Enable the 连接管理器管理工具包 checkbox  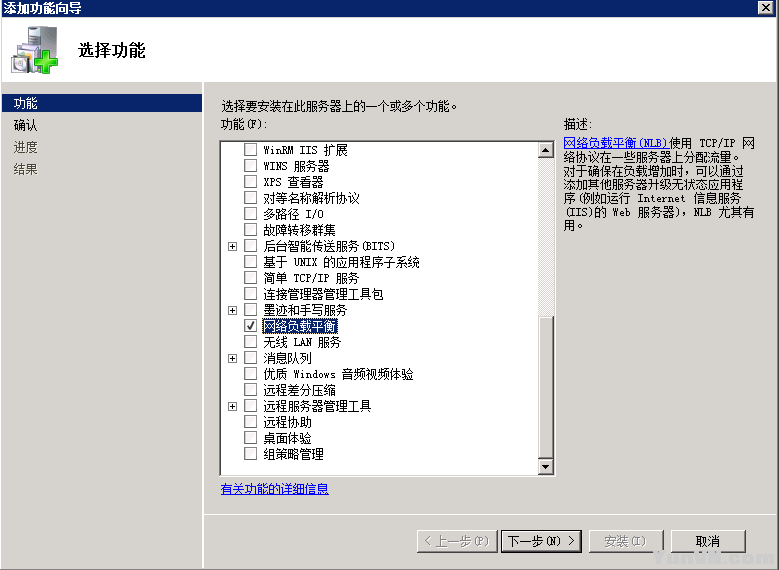250,294
